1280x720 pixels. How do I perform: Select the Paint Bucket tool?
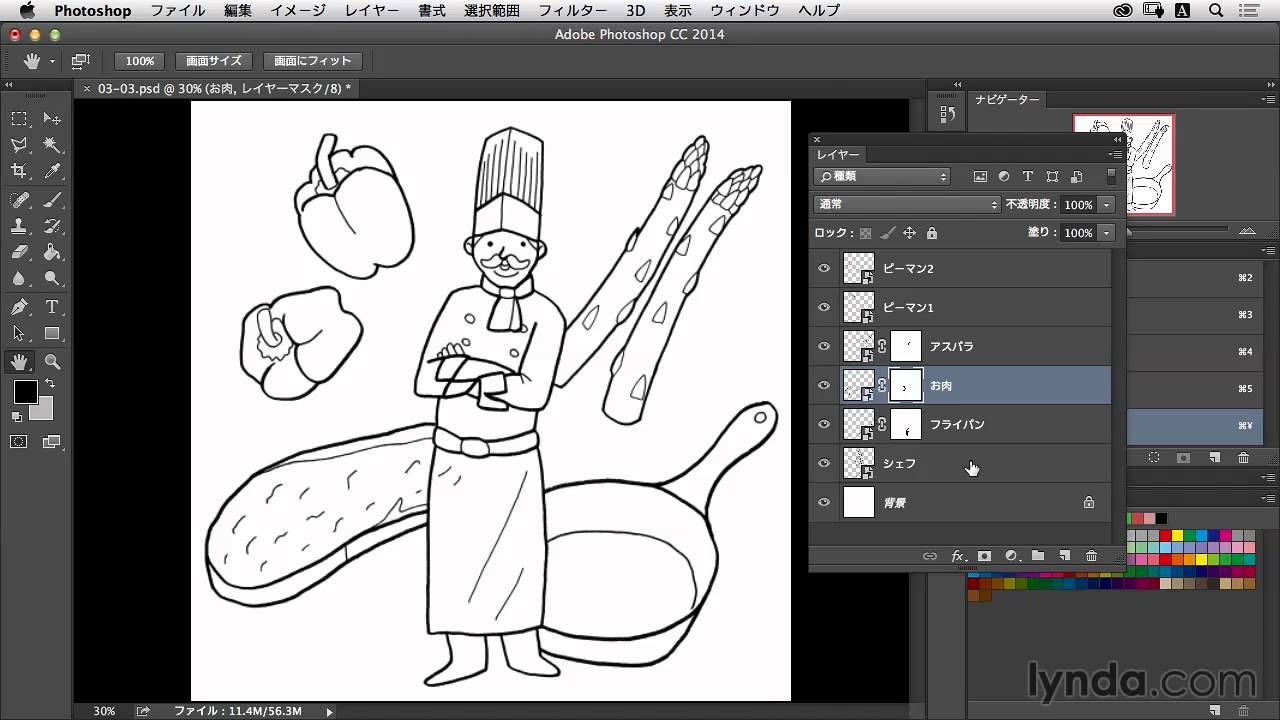point(53,252)
